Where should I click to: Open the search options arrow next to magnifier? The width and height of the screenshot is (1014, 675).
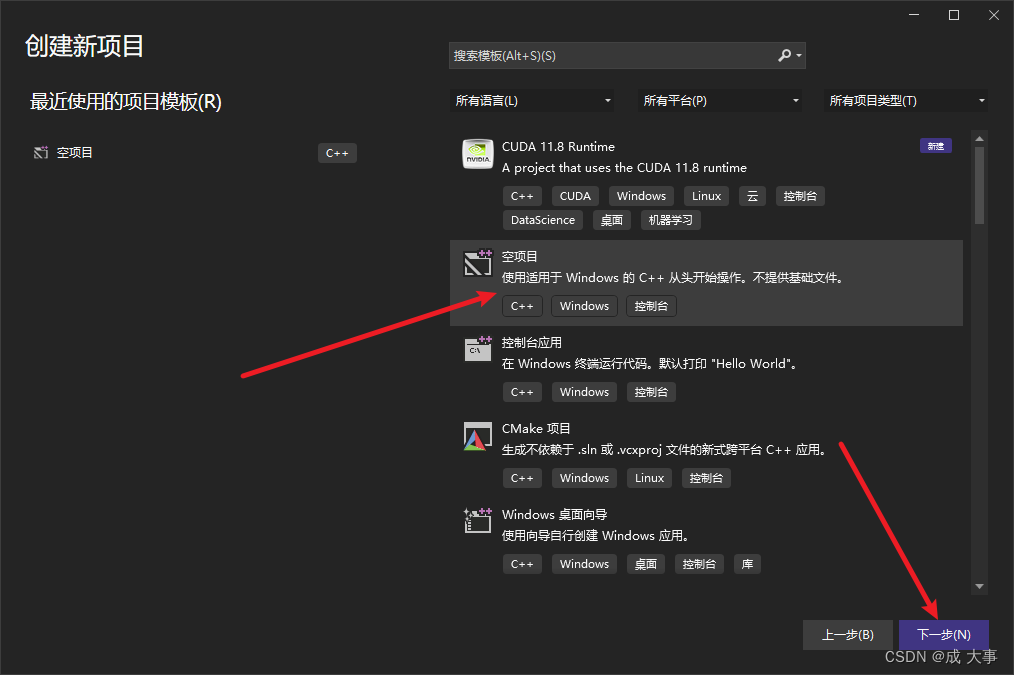tap(799, 55)
